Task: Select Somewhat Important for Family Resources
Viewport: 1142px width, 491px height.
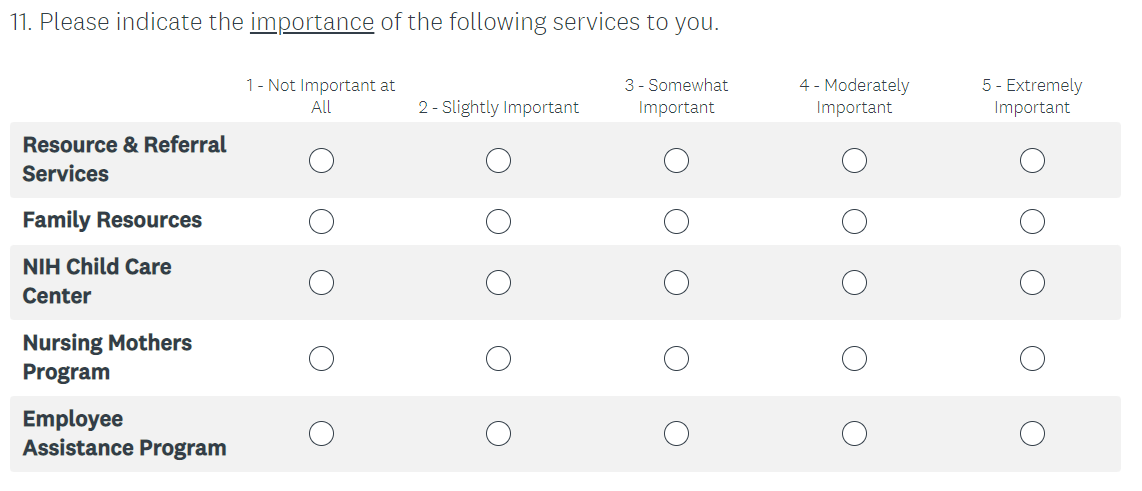Action: 676,221
